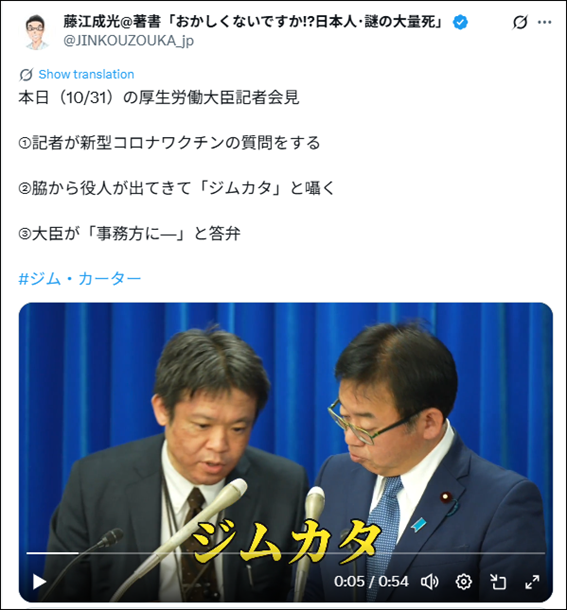Click Show translation link
Screen dimensions: 567x610
[x=86, y=74]
